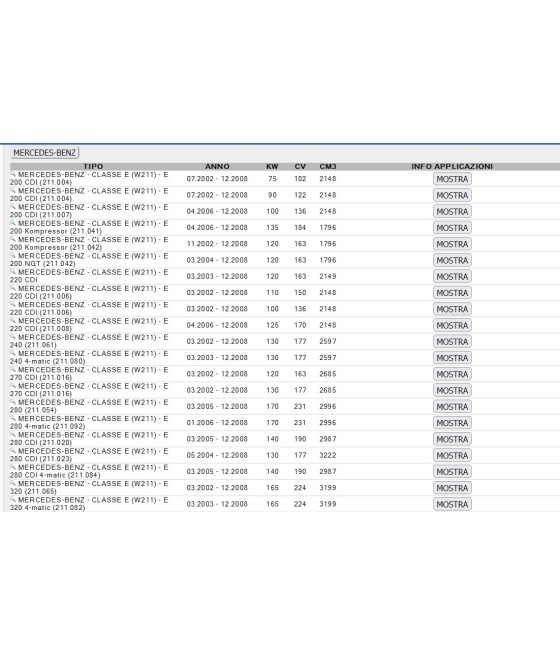Select date cell '01.2006 - 12.2008'
560x655 pixels.
(217, 423)
